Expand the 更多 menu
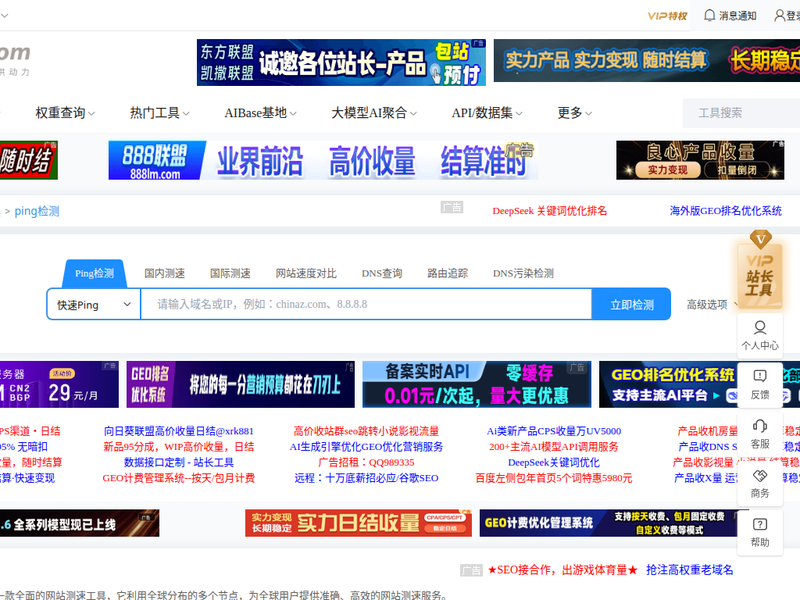The image size is (800, 600). click(574, 113)
